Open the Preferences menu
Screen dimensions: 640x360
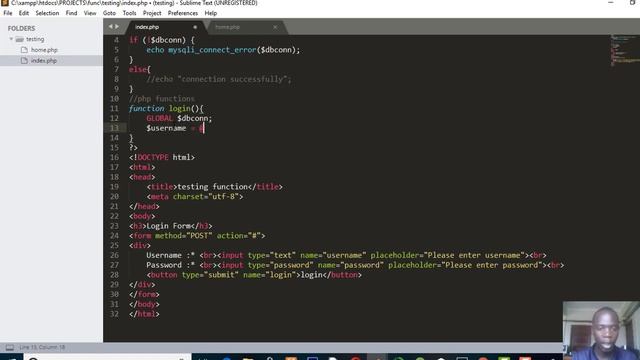(182, 13)
